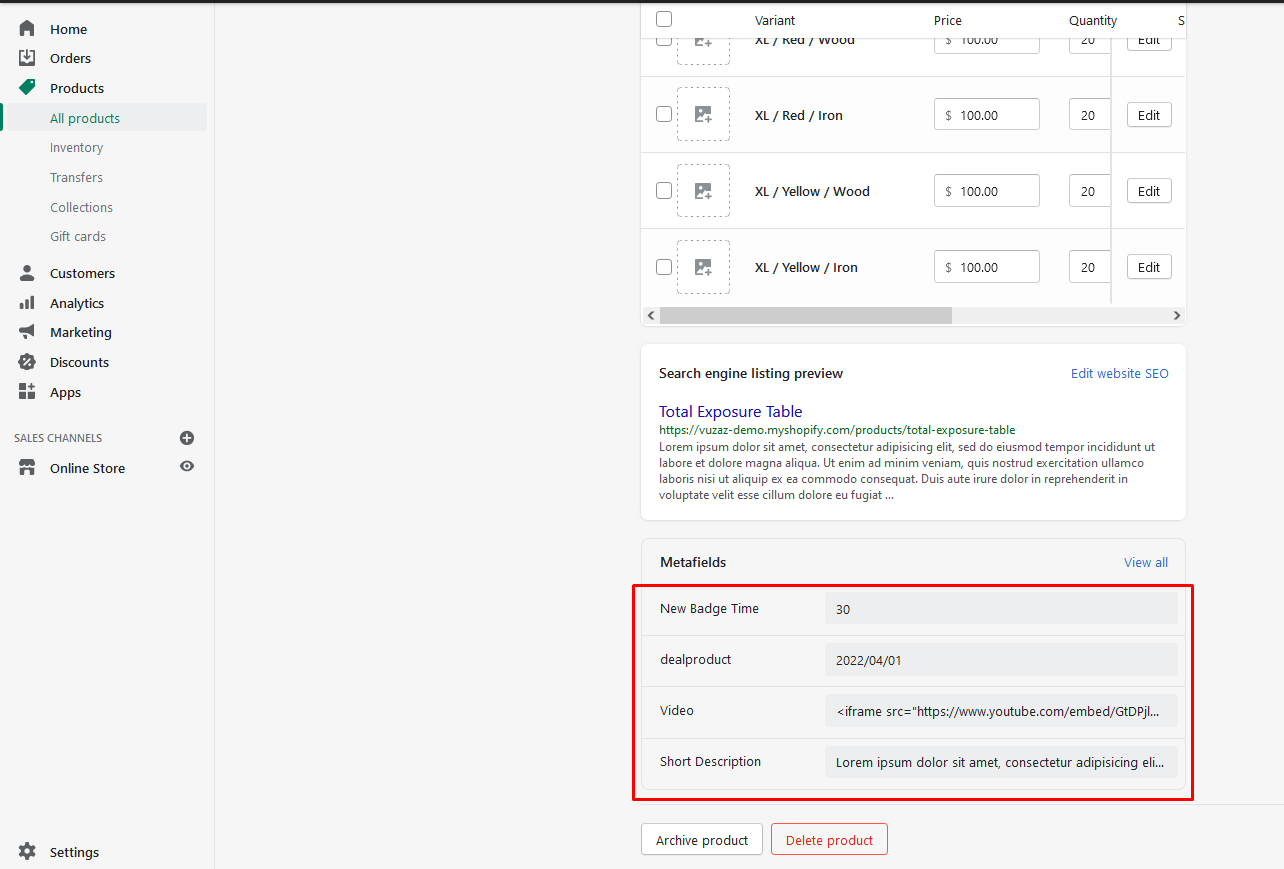Click the Discounts badge icon
1284x869 pixels.
coord(27,362)
